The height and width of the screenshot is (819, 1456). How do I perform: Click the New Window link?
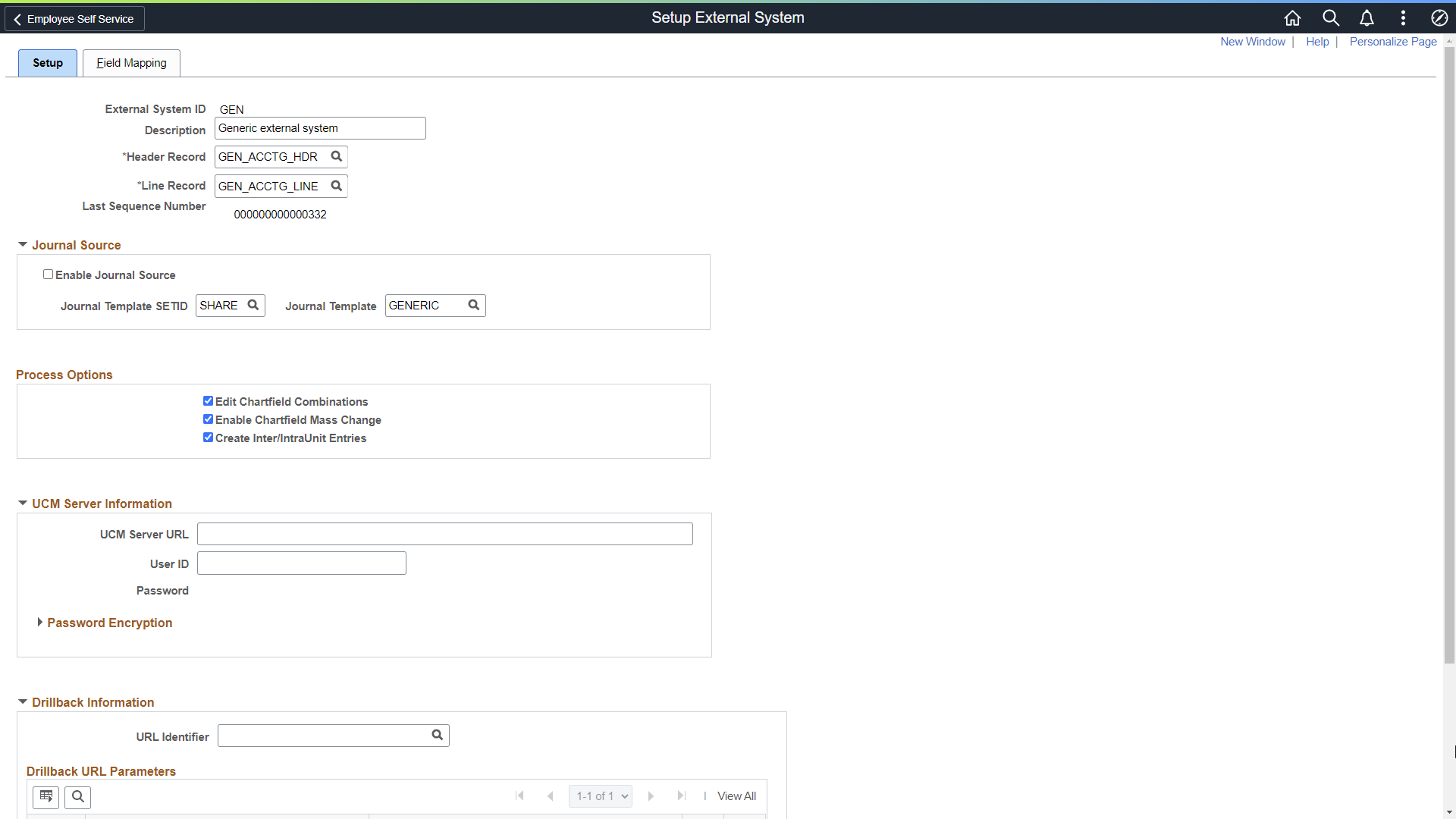tap(1253, 42)
